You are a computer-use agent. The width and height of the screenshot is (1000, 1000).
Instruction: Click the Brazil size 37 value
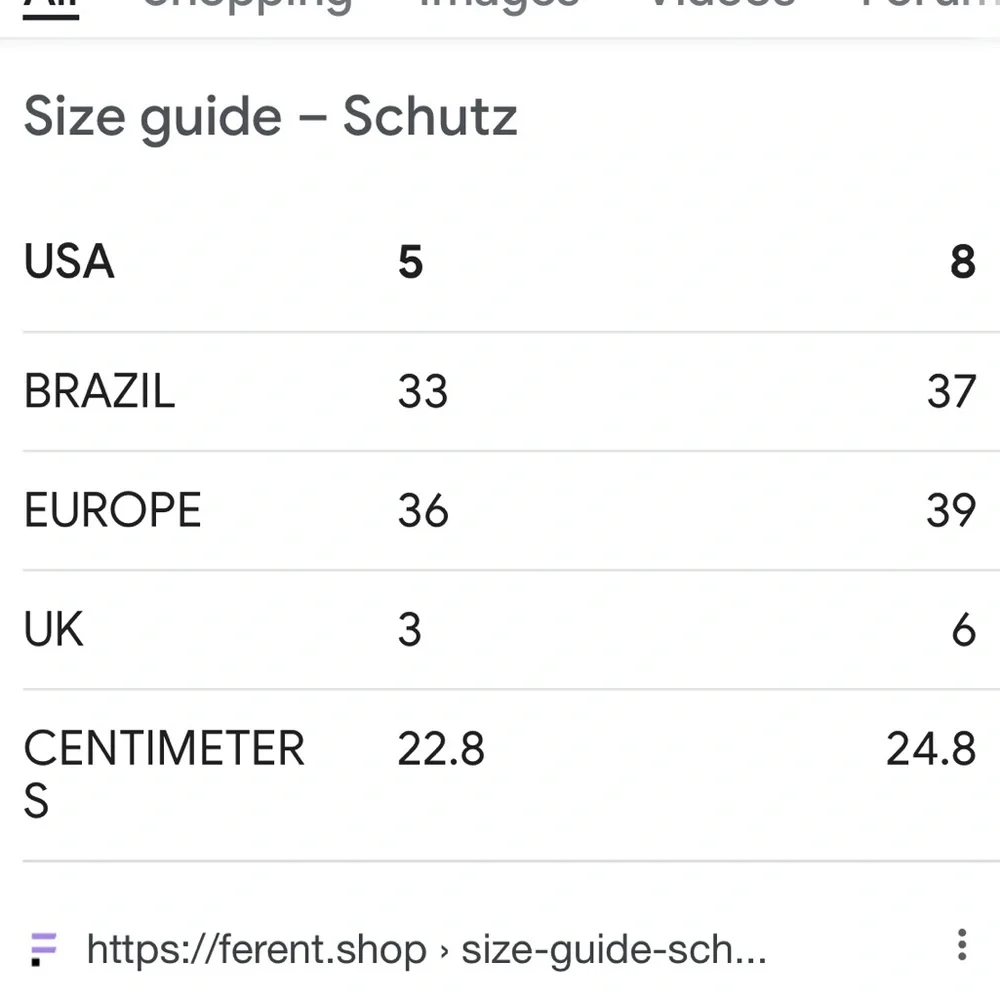coord(951,391)
